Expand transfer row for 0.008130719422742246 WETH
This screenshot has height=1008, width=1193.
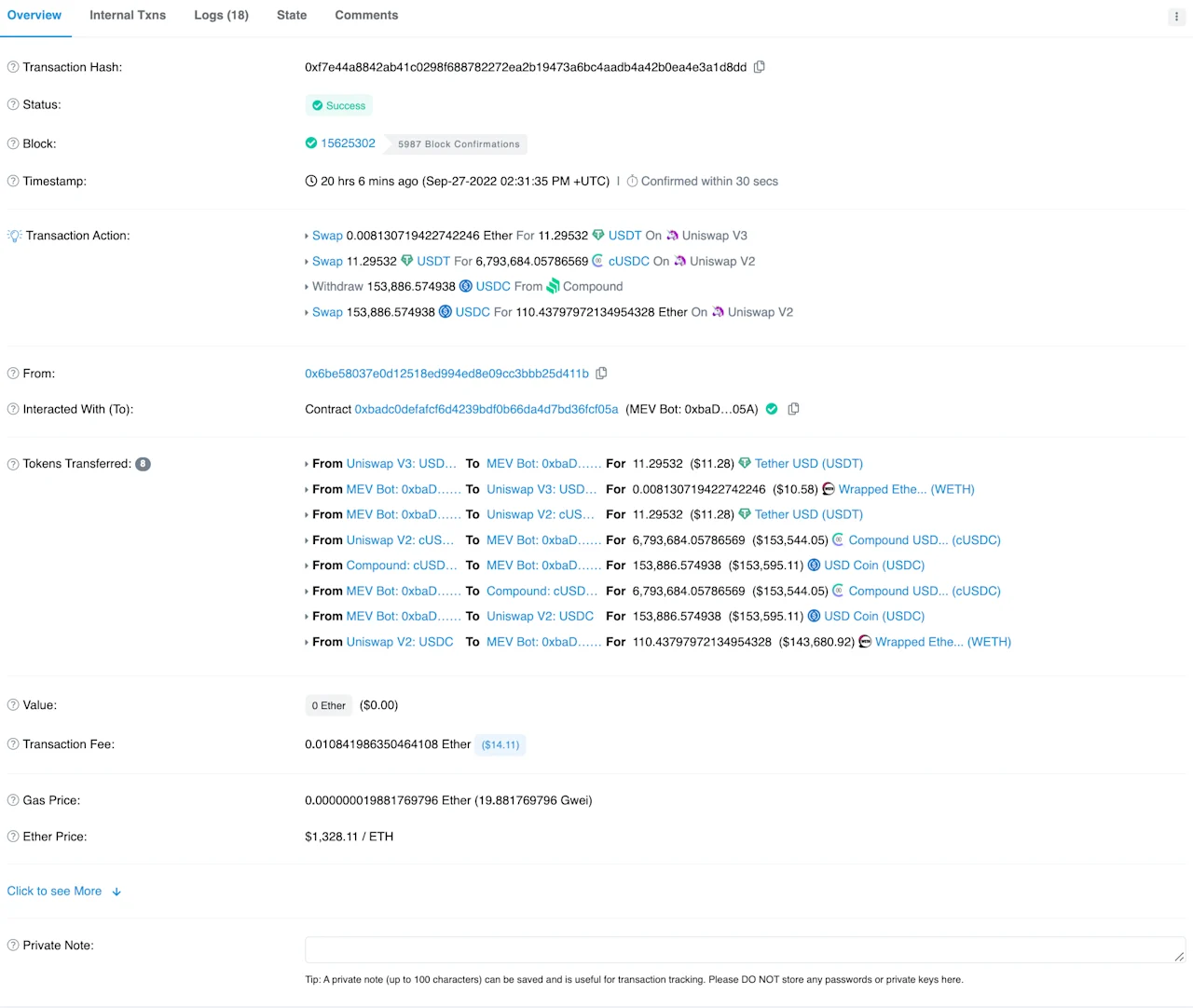307,490
